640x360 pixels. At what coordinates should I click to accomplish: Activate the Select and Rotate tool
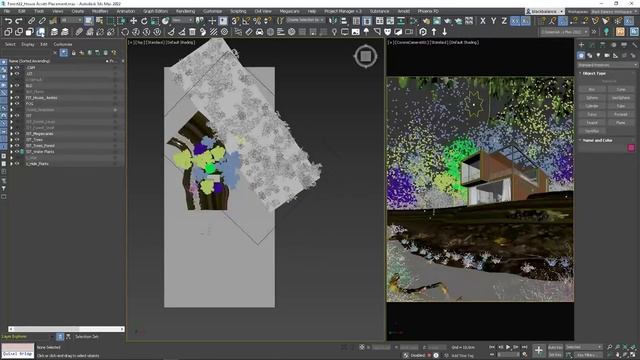coord(144,20)
